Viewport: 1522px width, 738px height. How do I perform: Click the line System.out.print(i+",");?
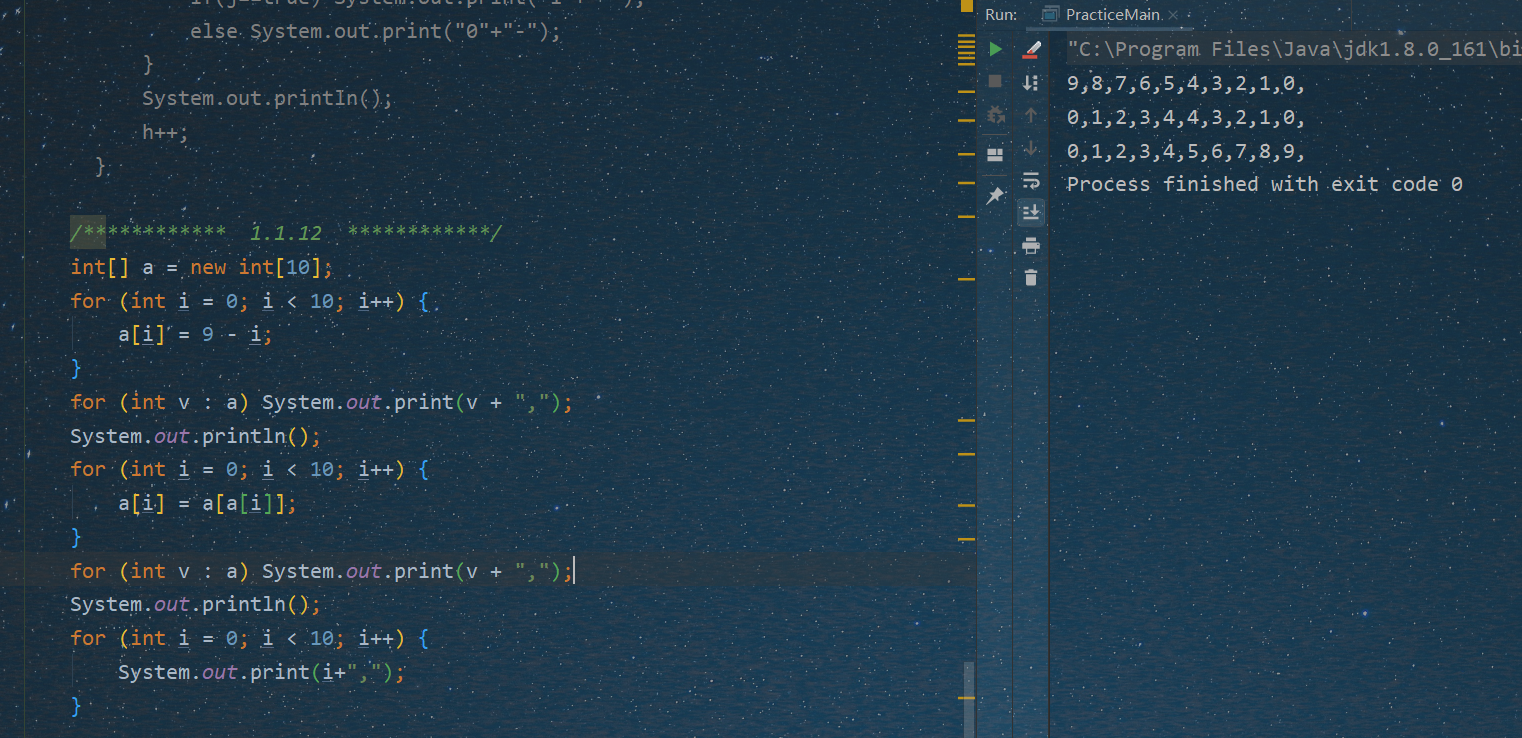coord(262,672)
